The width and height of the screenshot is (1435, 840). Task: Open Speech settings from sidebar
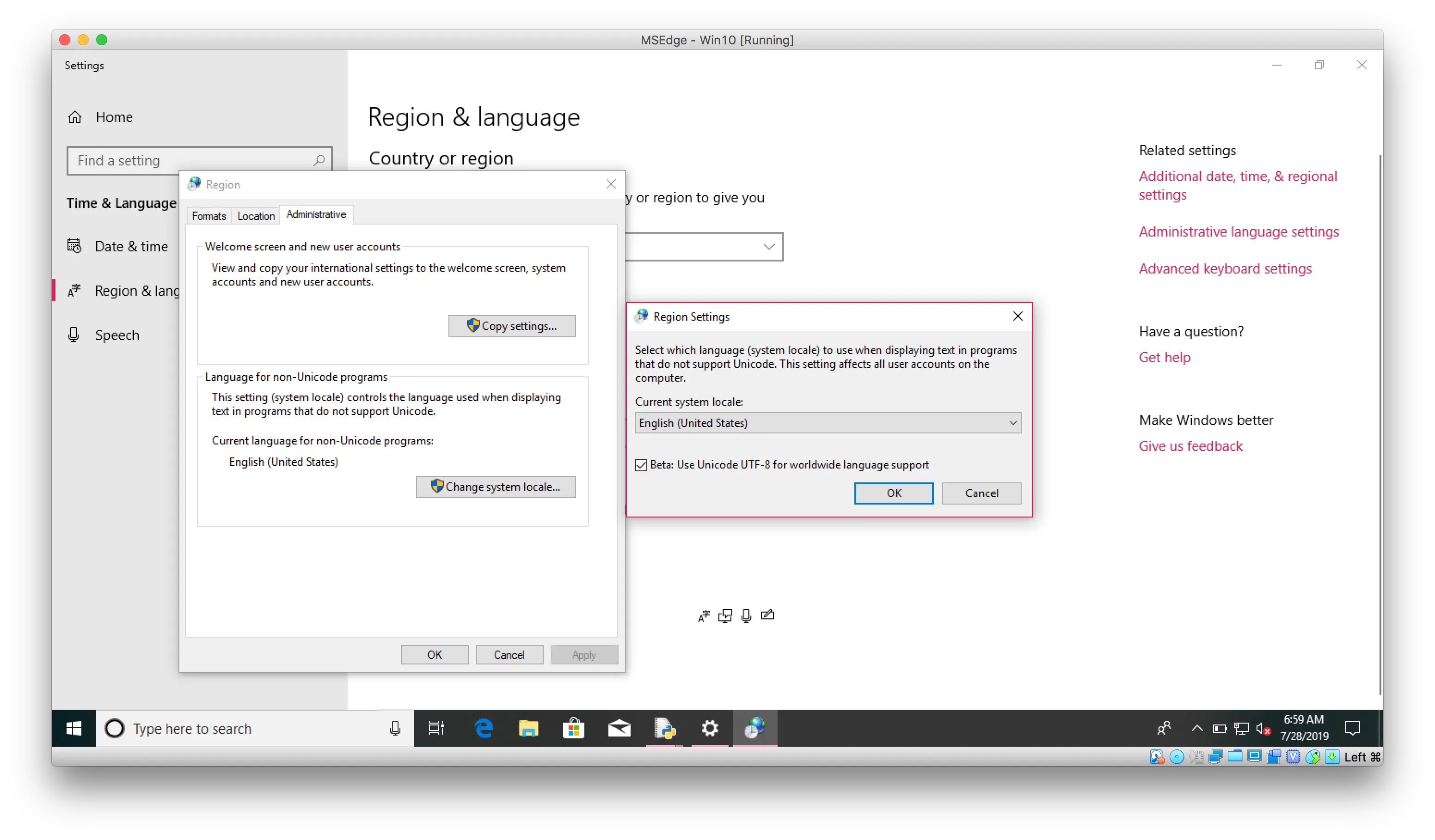point(117,335)
